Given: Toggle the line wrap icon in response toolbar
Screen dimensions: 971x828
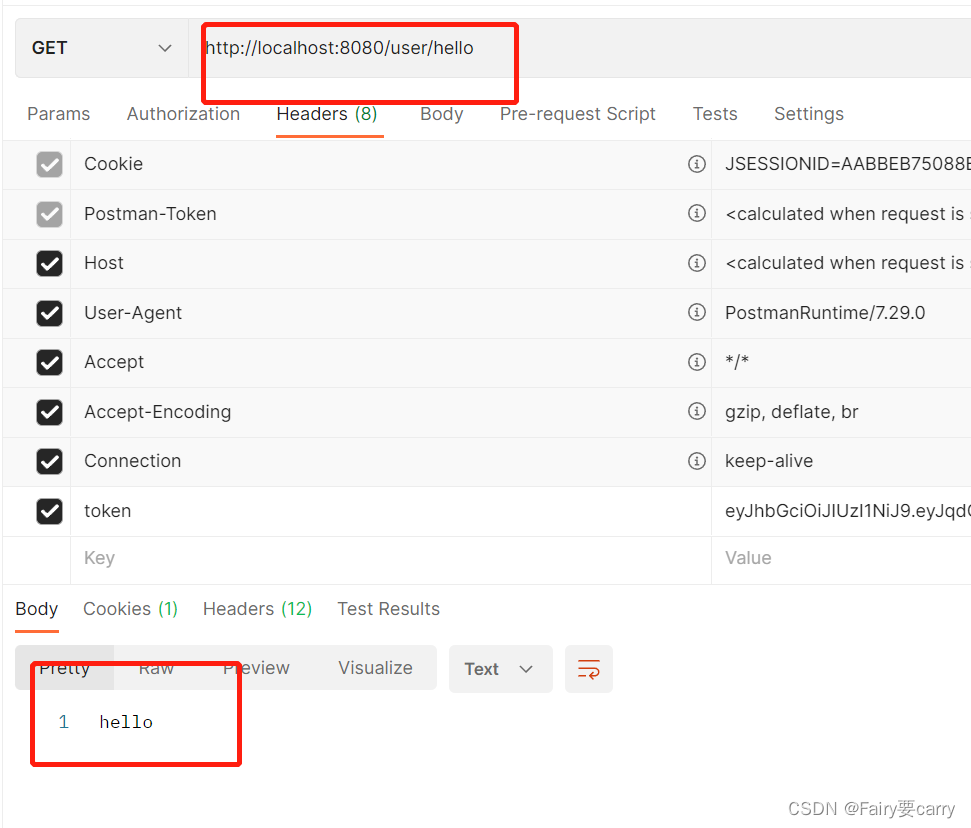Looking at the screenshot, I should pos(588,669).
